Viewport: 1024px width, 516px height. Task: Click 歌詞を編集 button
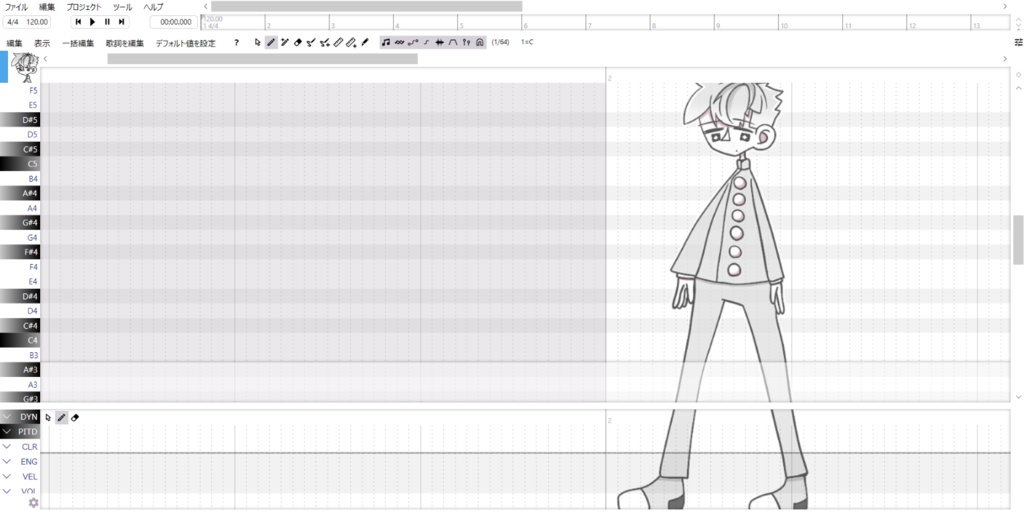click(x=125, y=43)
